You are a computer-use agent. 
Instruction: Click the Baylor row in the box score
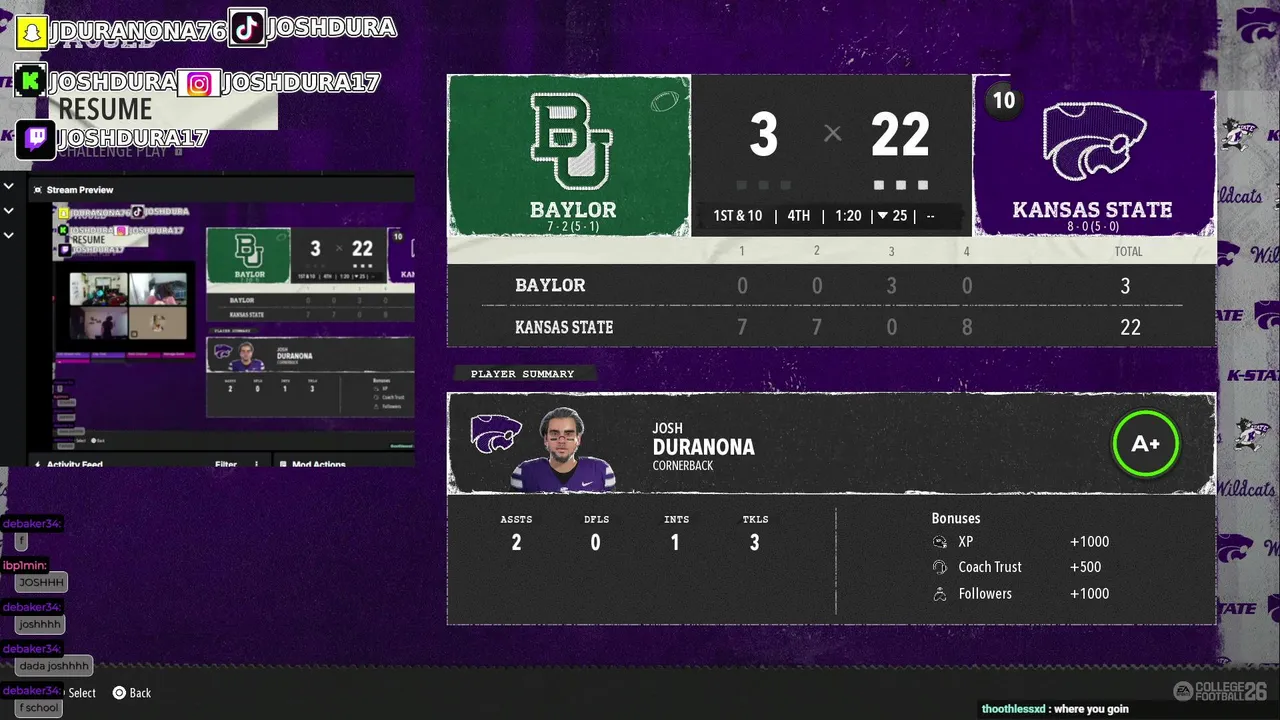831,286
